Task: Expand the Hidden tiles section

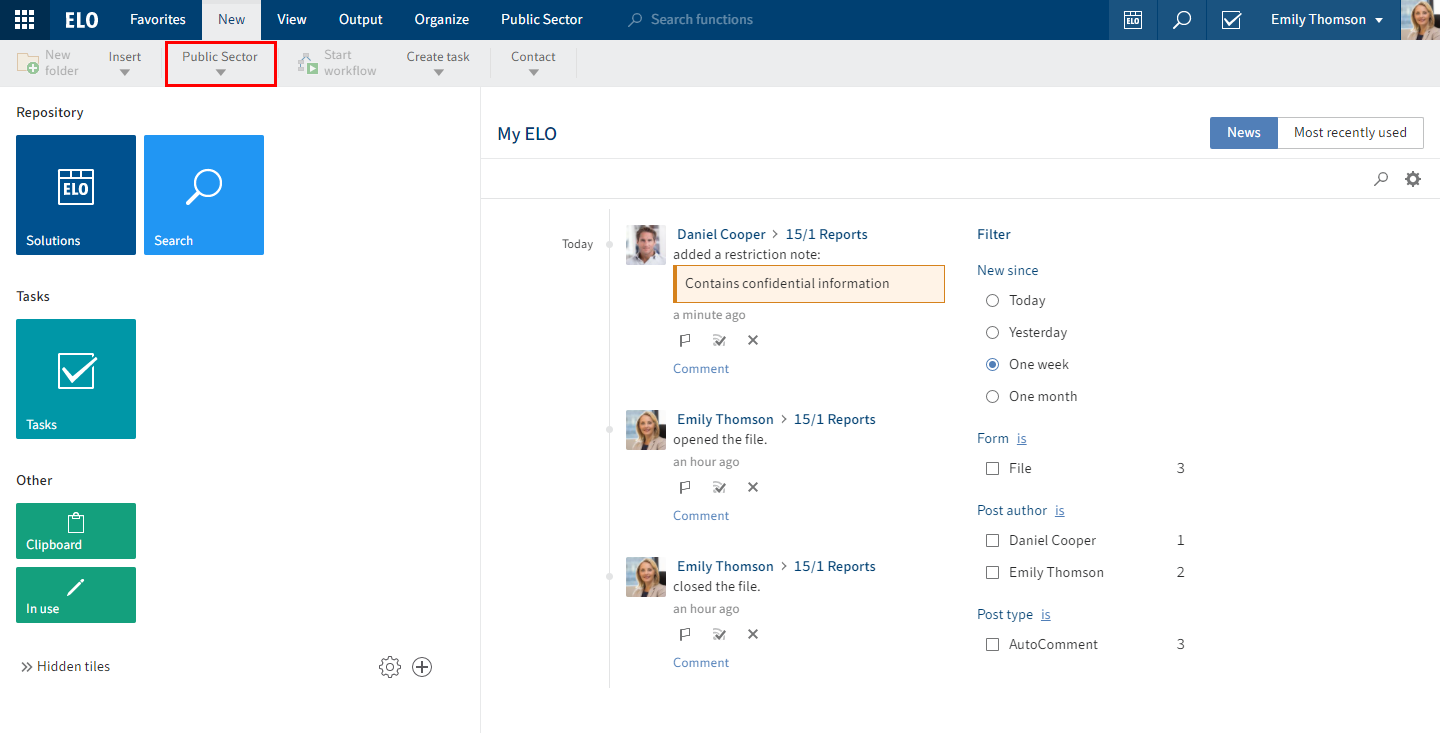Action: click(66, 667)
